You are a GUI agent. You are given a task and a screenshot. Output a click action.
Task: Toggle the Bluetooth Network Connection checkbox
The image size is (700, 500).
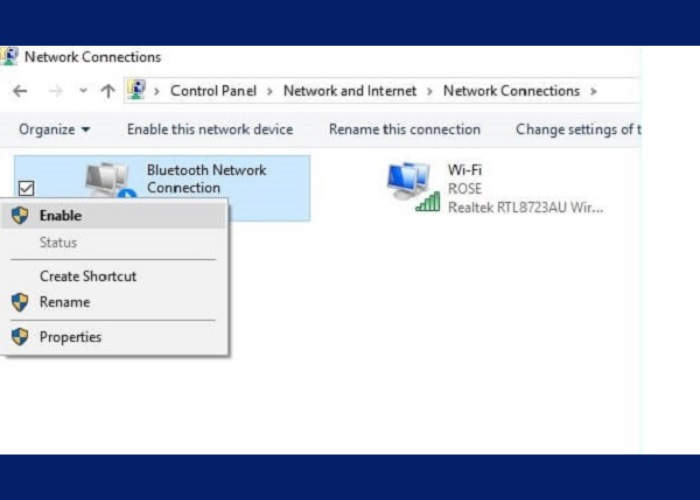[x=27, y=187]
